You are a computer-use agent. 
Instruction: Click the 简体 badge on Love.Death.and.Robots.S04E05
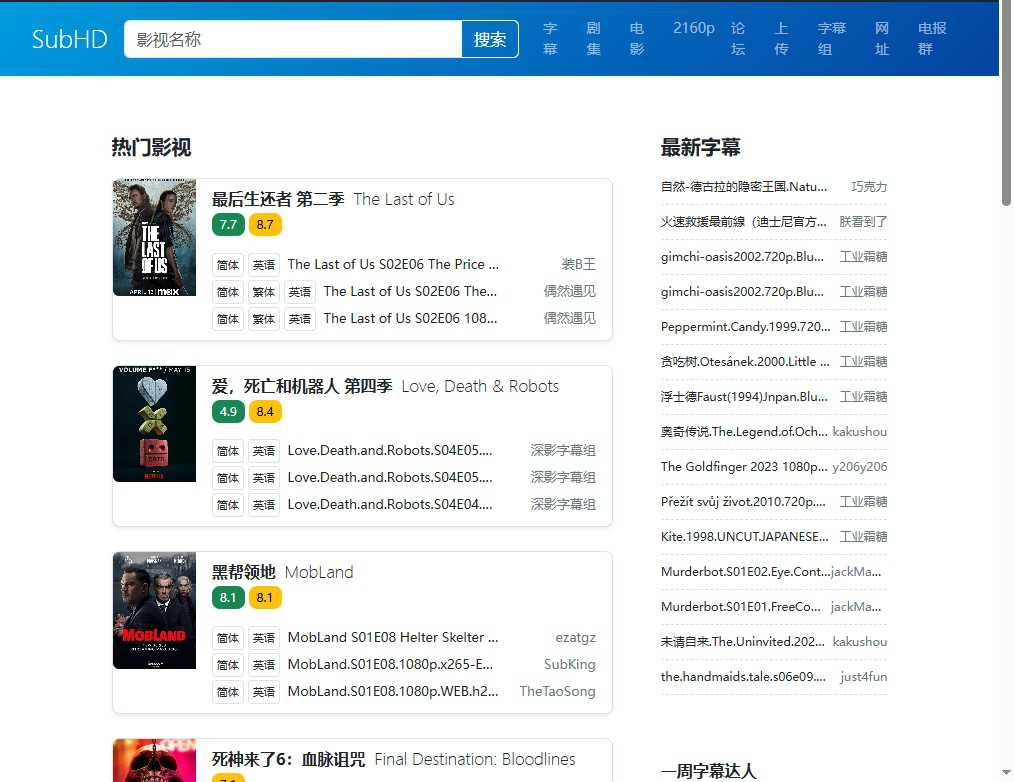[227, 450]
